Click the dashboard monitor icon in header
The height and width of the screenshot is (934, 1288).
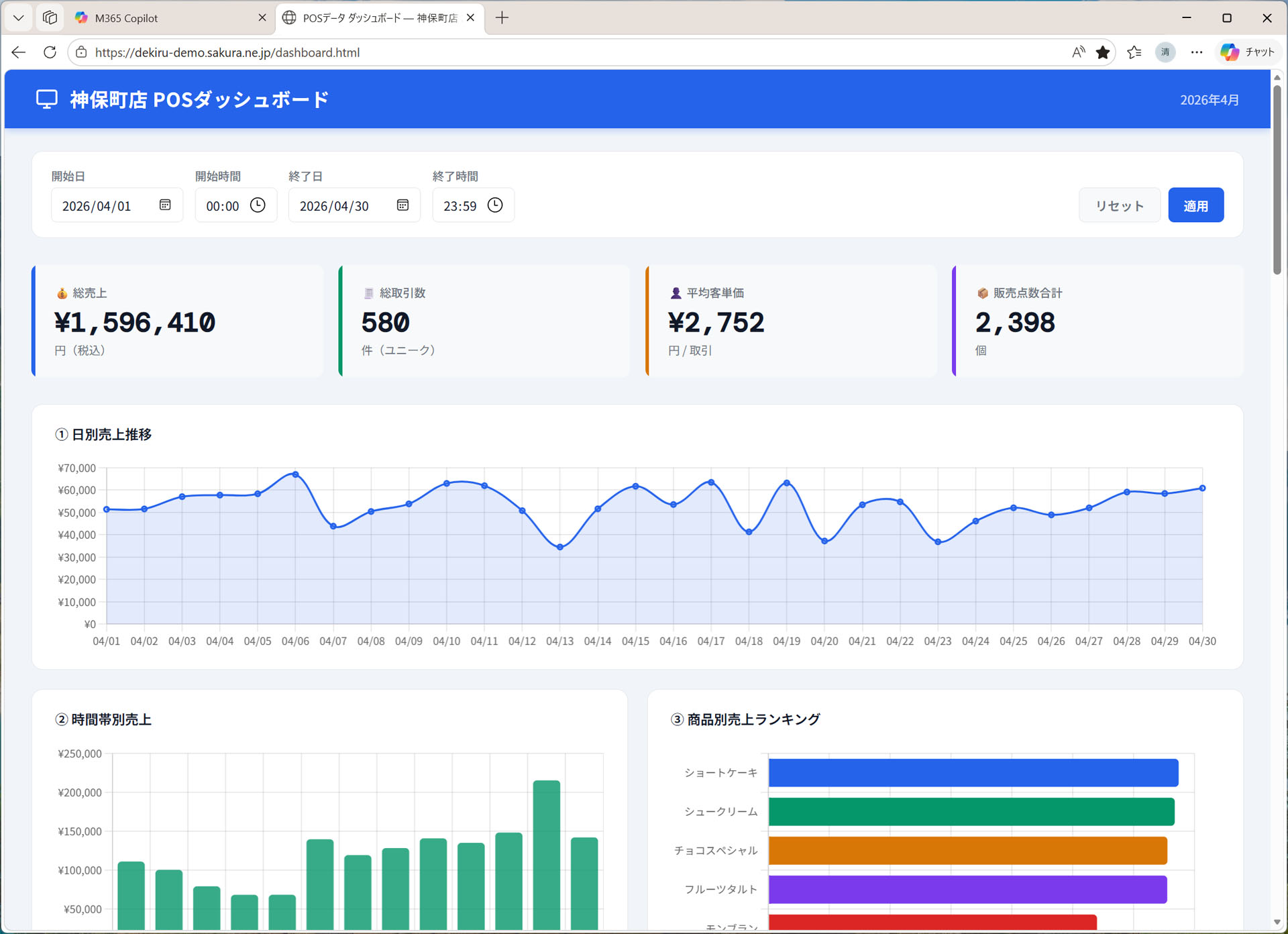pyautogui.click(x=47, y=99)
